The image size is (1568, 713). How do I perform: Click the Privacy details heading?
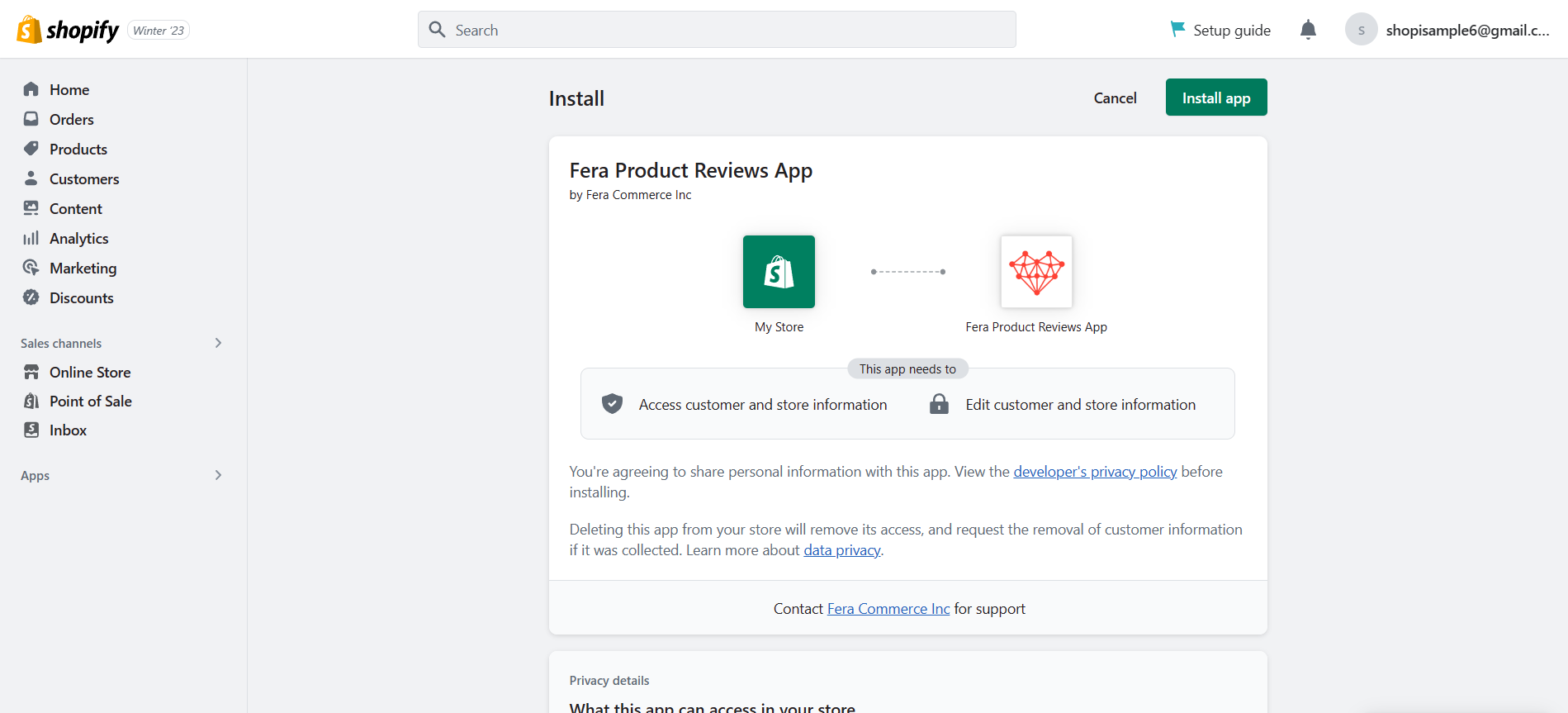click(609, 681)
